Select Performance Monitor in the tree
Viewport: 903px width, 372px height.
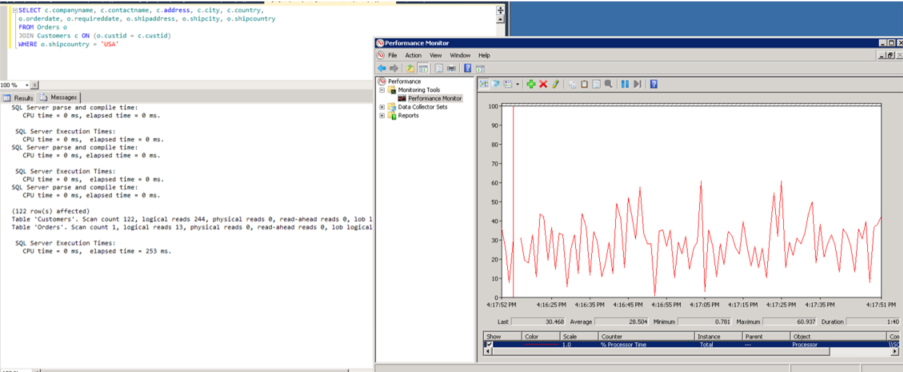(435, 98)
